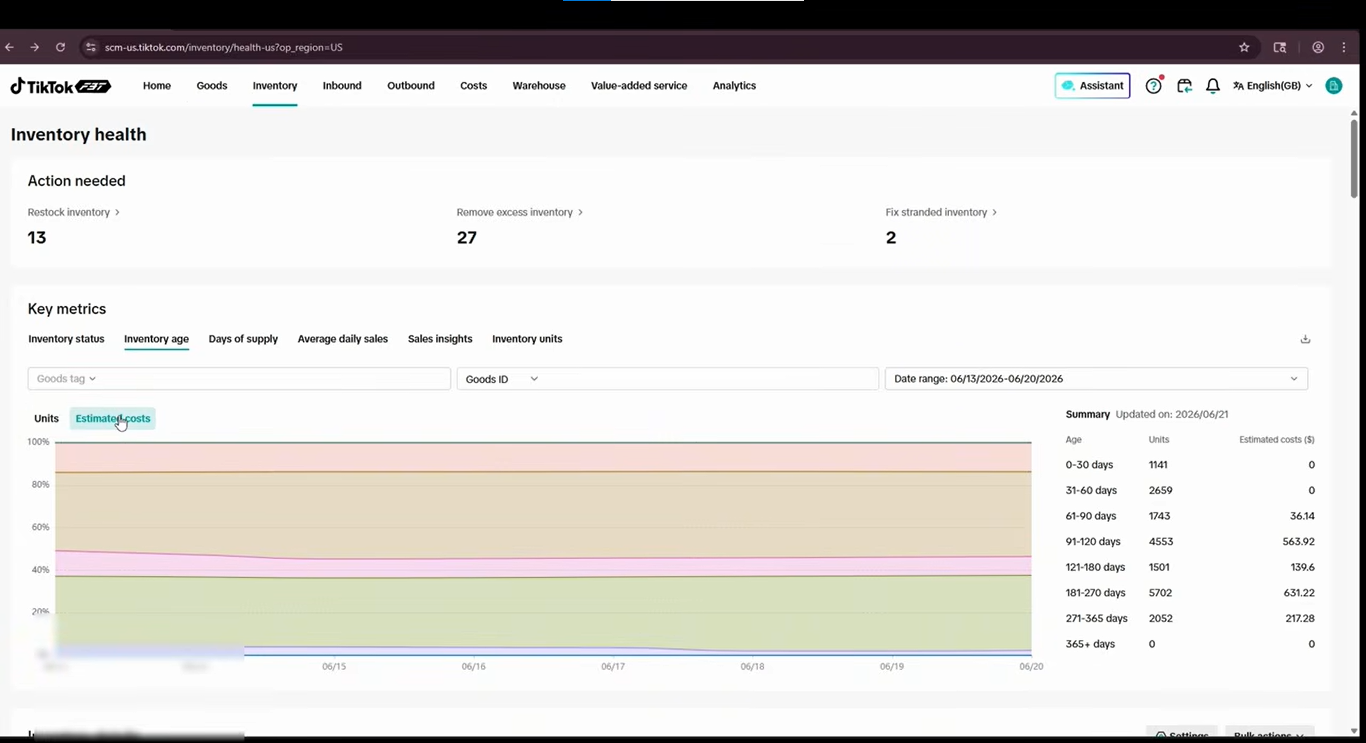Open the browser three-dot menu
The height and width of the screenshot is (743, 1366).
point(1344,47)
